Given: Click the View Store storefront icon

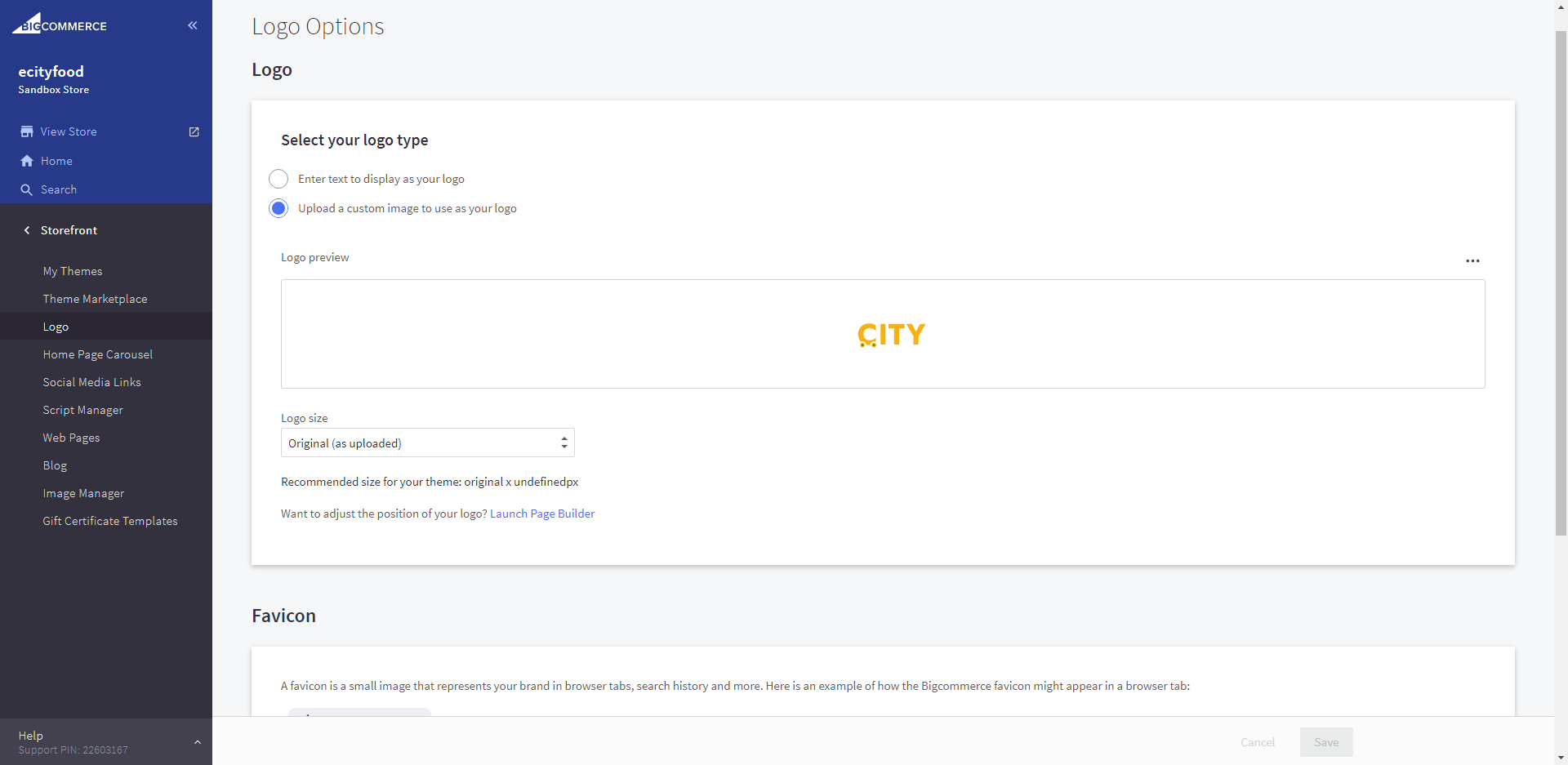Looking at the screenshot, I should 27,131.
